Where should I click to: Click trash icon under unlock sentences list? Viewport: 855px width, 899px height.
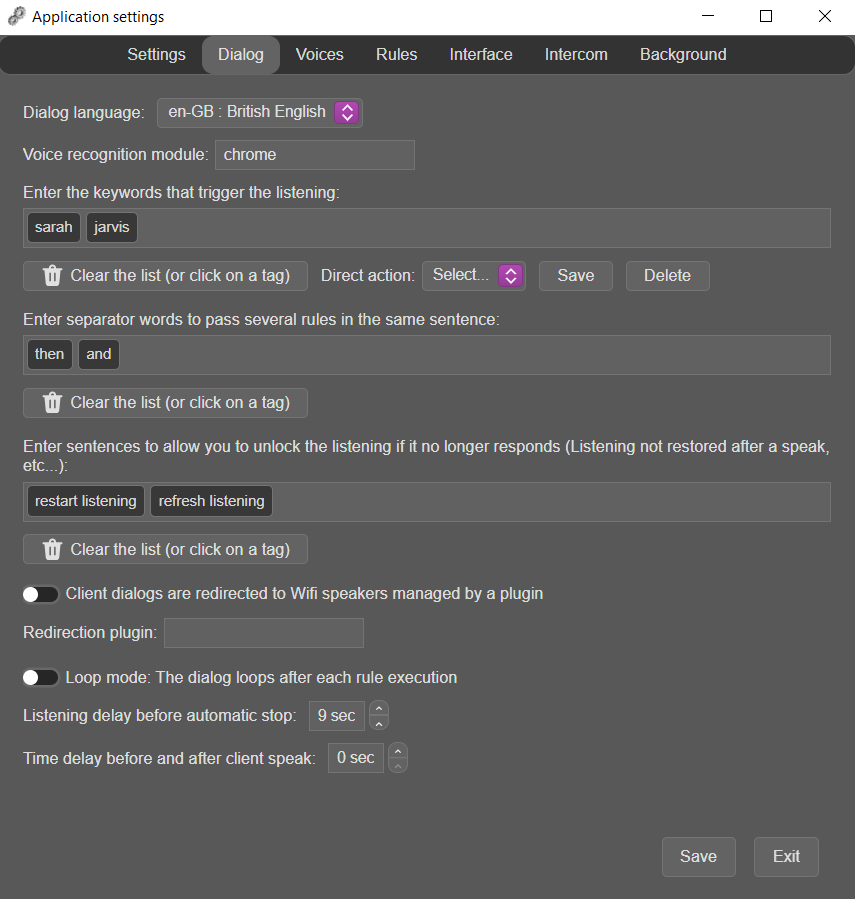coord(52,550)
